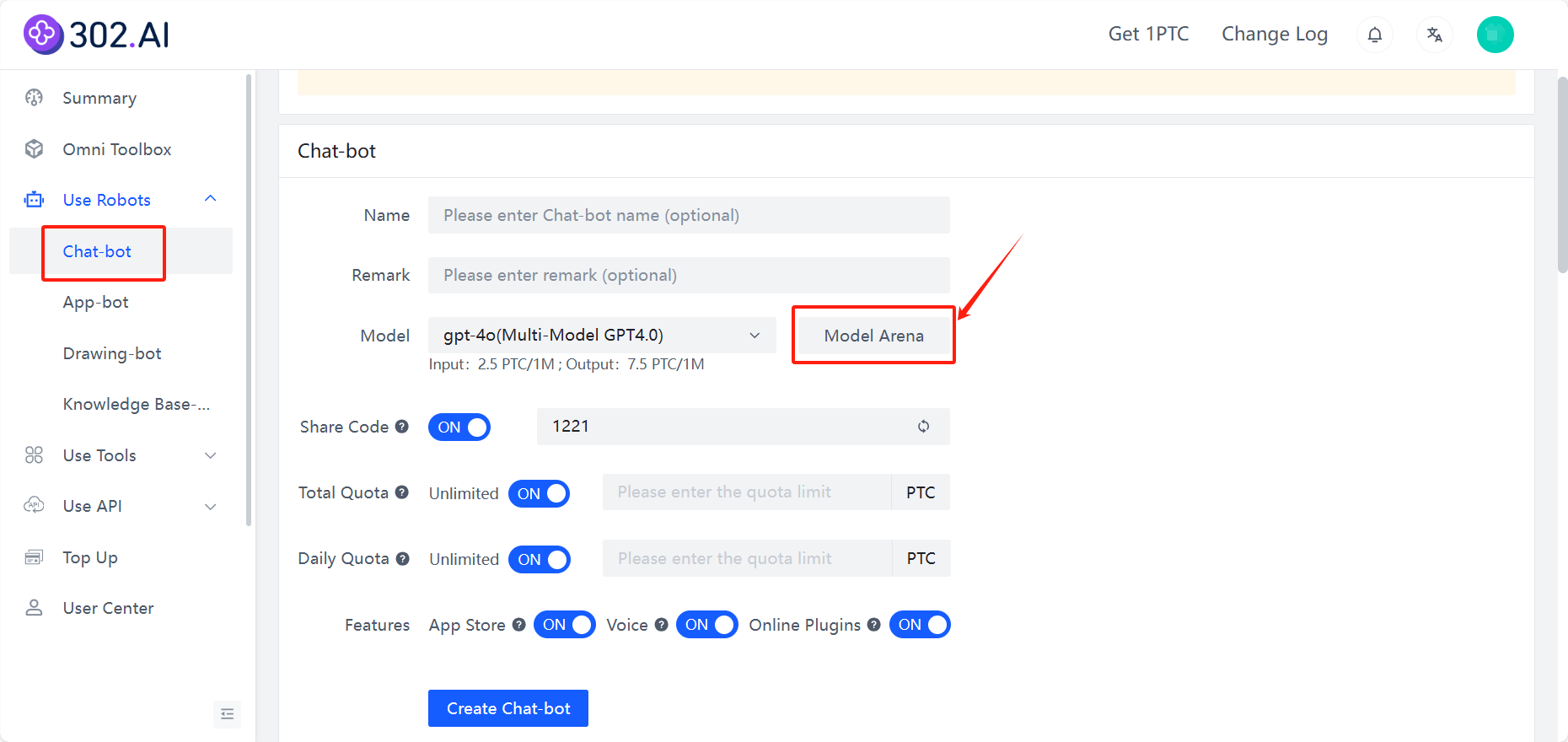Viewport: 1568px width, 742px height.
Task: Show help tooltip for Share Code
Action: (402, 427)
